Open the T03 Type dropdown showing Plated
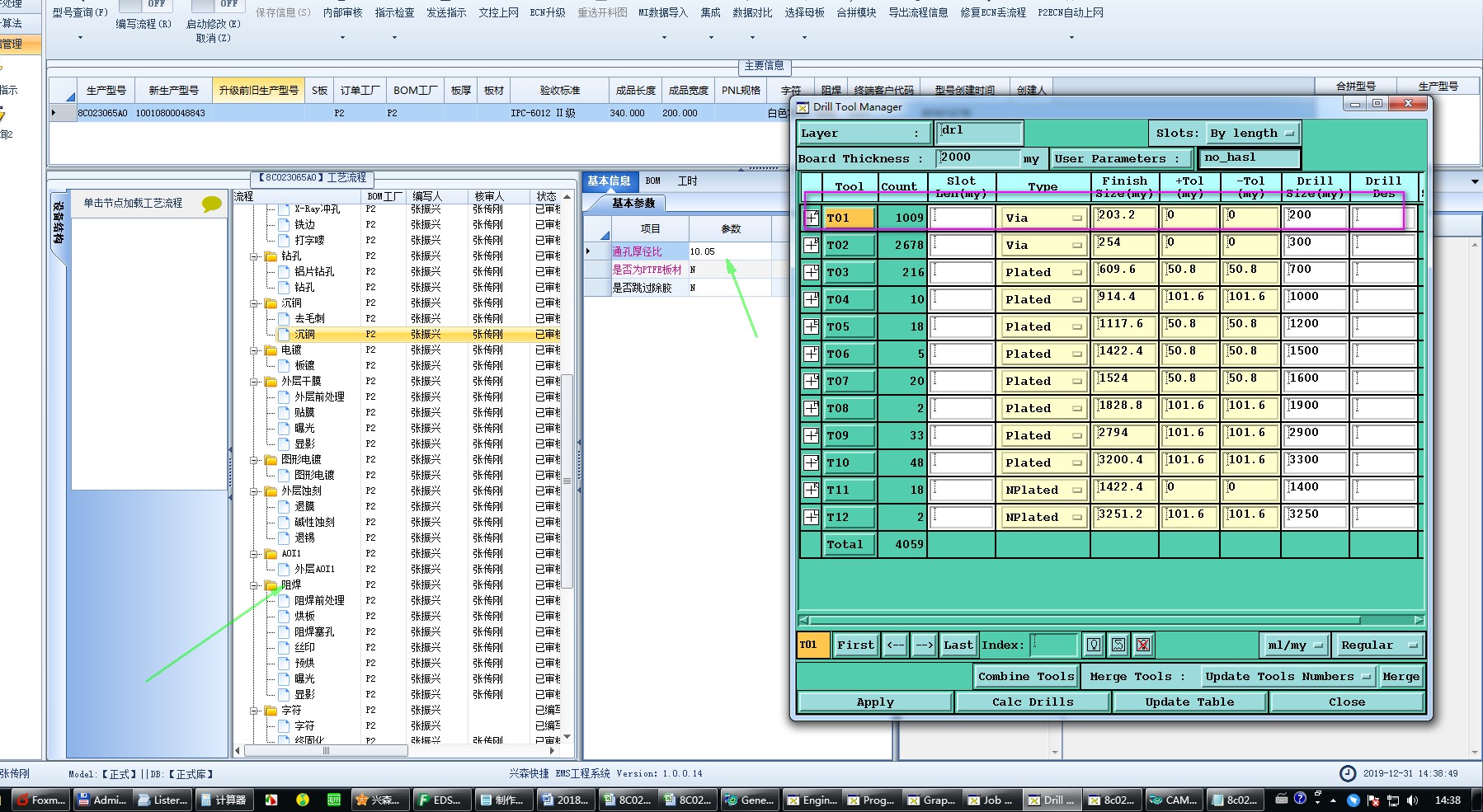Viewport: 1483px width, 812px height. pos(1043,273)
